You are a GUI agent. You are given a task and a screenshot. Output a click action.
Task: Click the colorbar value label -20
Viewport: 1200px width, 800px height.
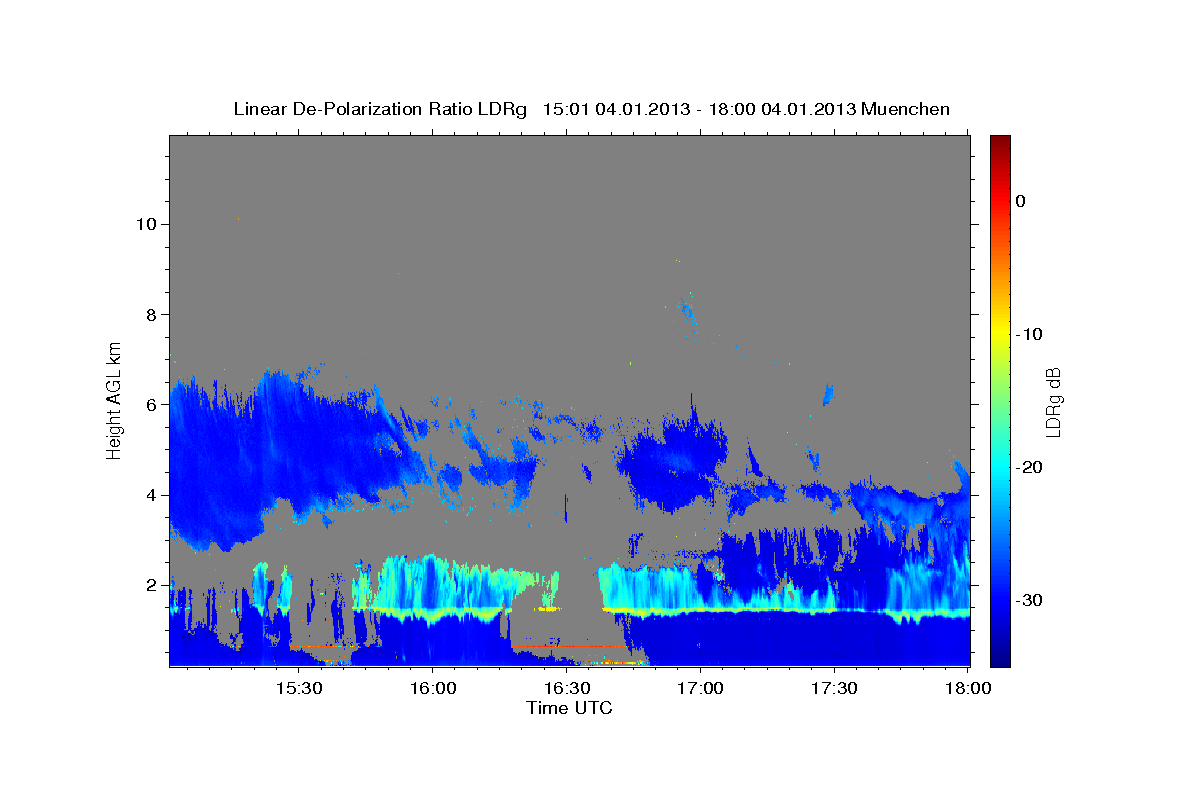1030,467
